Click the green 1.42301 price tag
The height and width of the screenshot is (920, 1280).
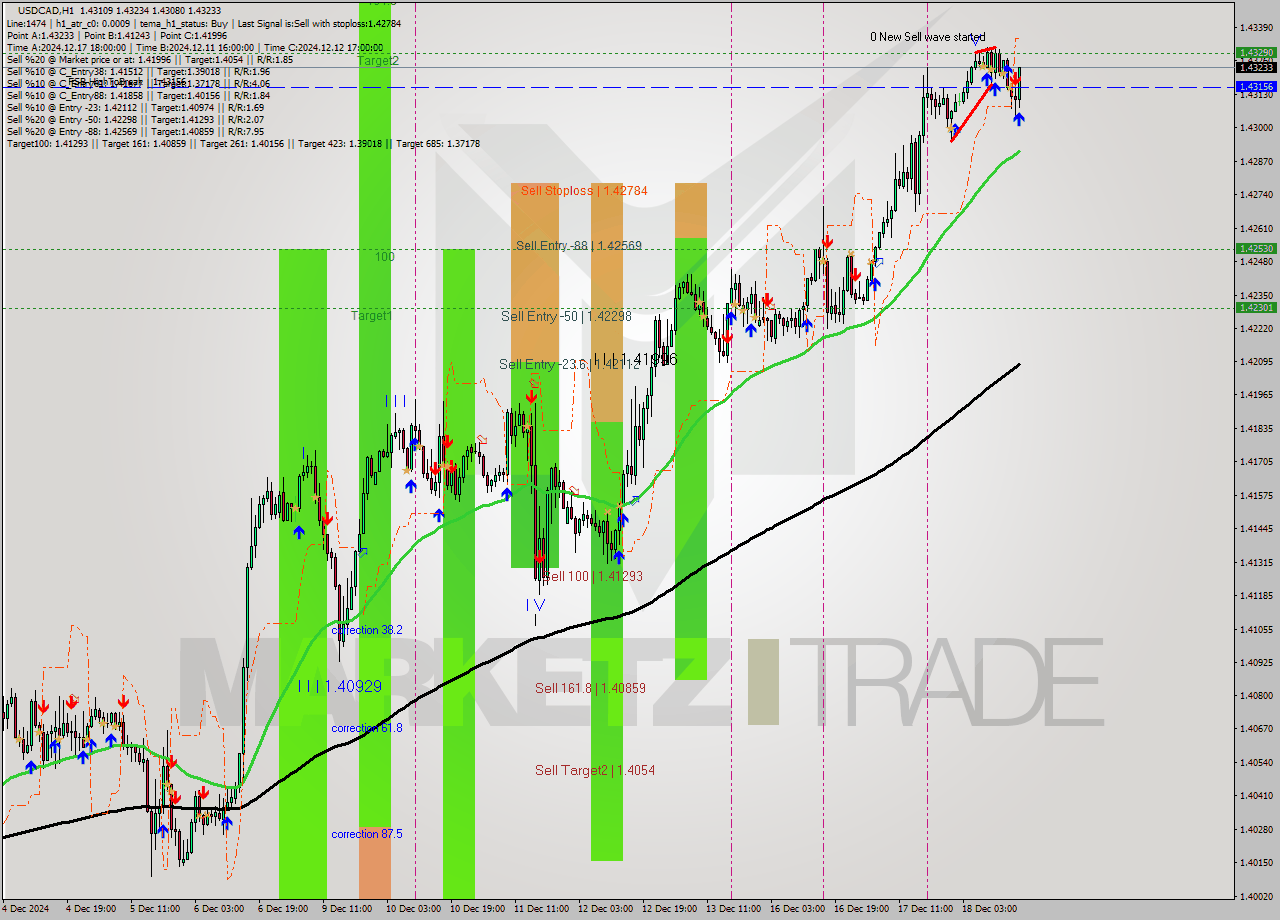(x=1256, y=307)
